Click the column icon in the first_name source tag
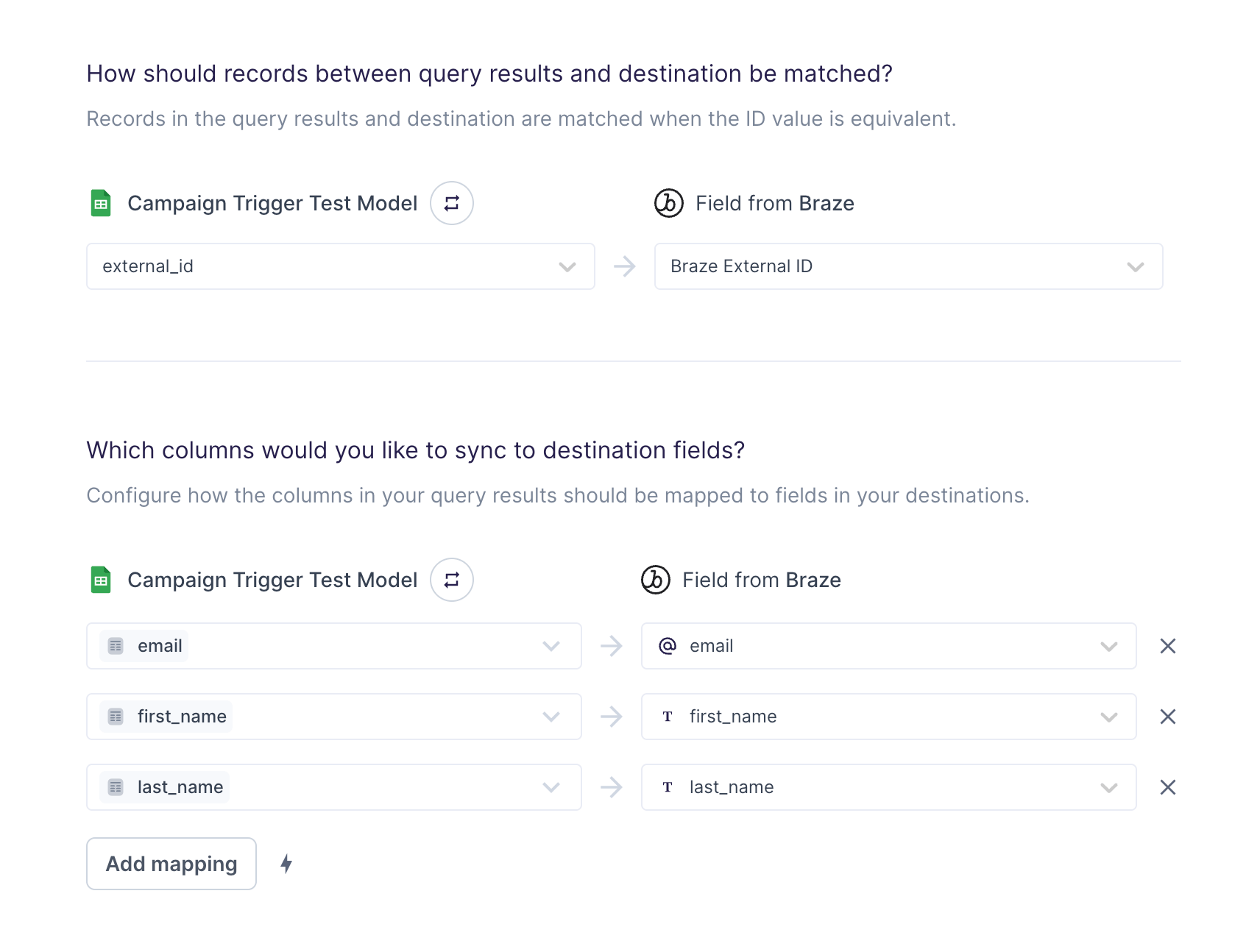The height and width of the screenshot is (952, 1260). click(x=116, y=717)
